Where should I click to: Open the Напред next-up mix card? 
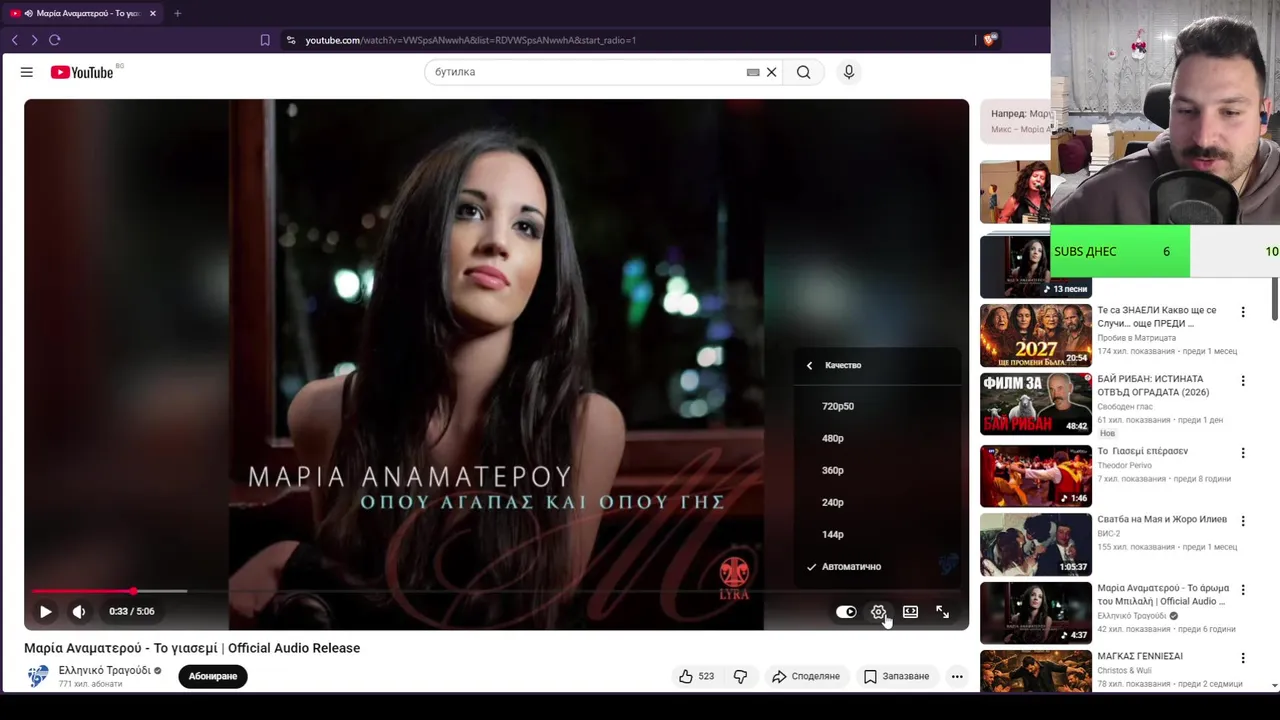click(1016, 121)
